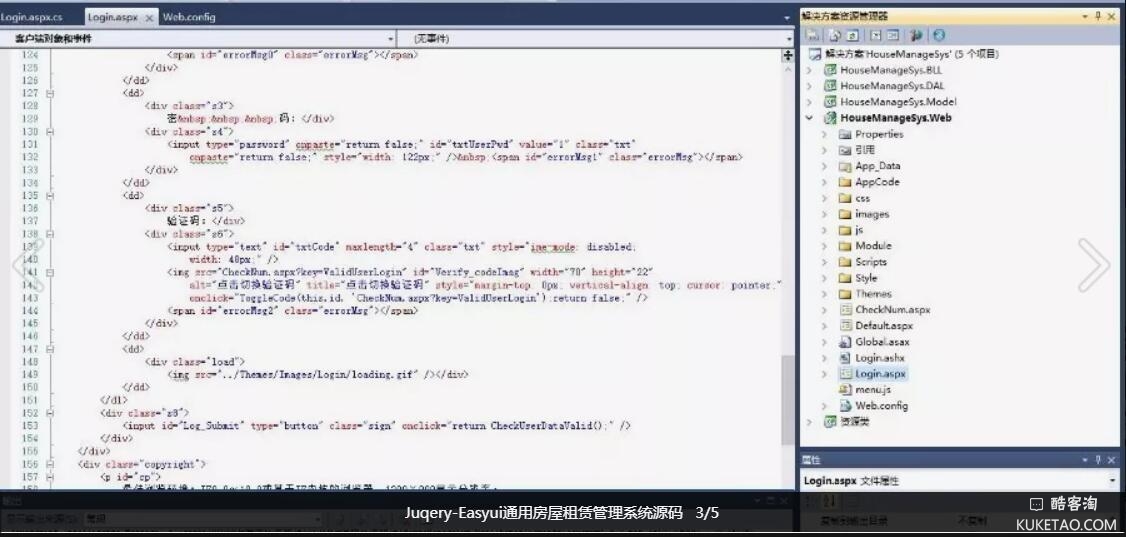Collapse the code outline at line 156
1126x537 pixels.
[50, 464]
